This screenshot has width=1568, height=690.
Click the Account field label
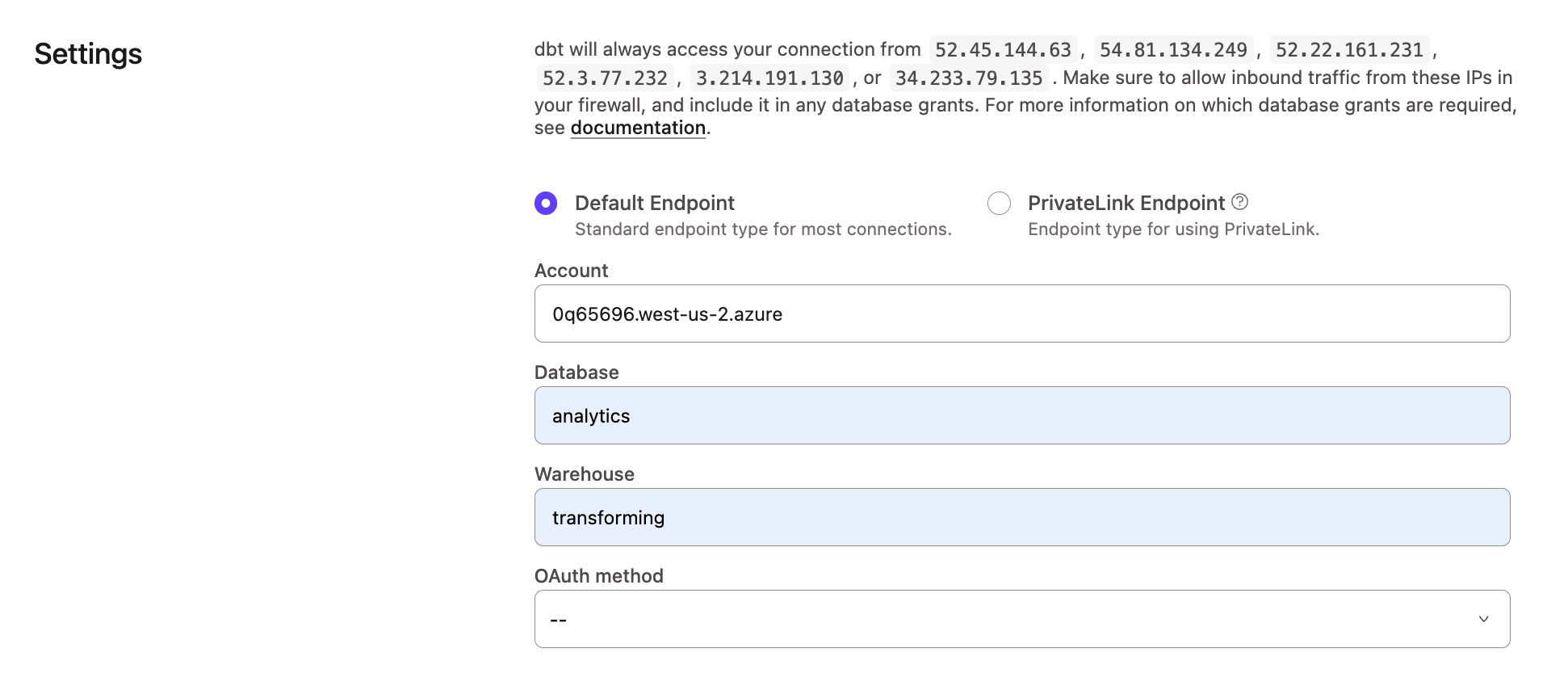click(x=570, y=271)
